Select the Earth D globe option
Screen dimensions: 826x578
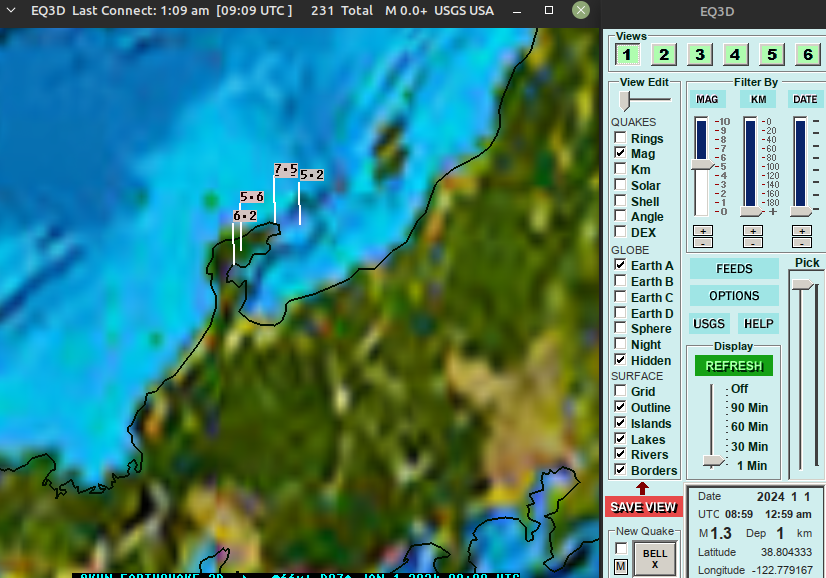(x=621, y=312)
